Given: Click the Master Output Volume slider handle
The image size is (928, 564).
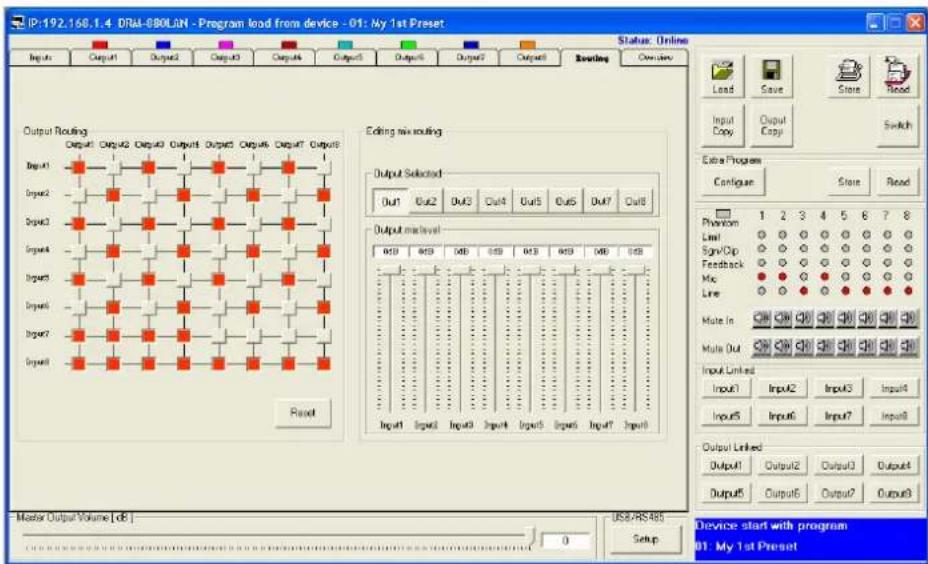Looking at the screenshot, I should (532, 537).
